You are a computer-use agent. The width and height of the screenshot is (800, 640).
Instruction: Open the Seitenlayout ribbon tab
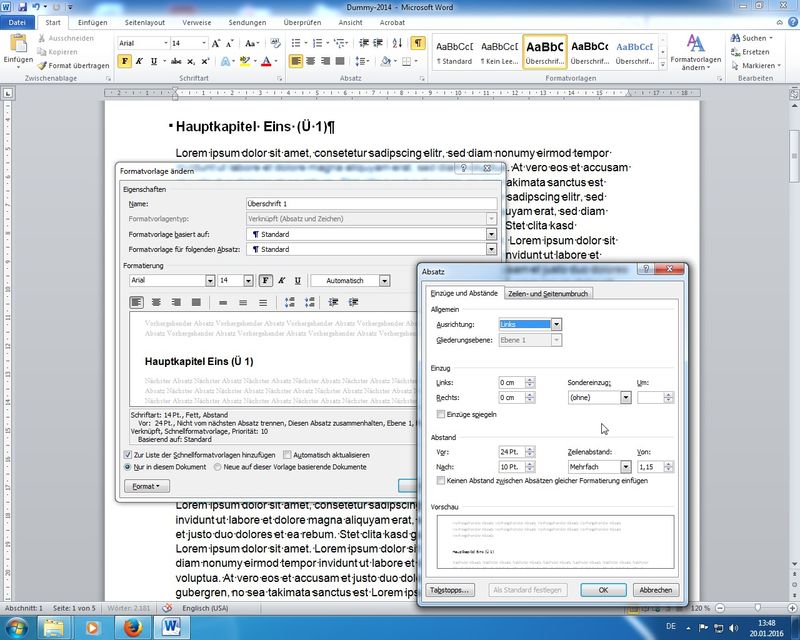[x=146, y=21]
